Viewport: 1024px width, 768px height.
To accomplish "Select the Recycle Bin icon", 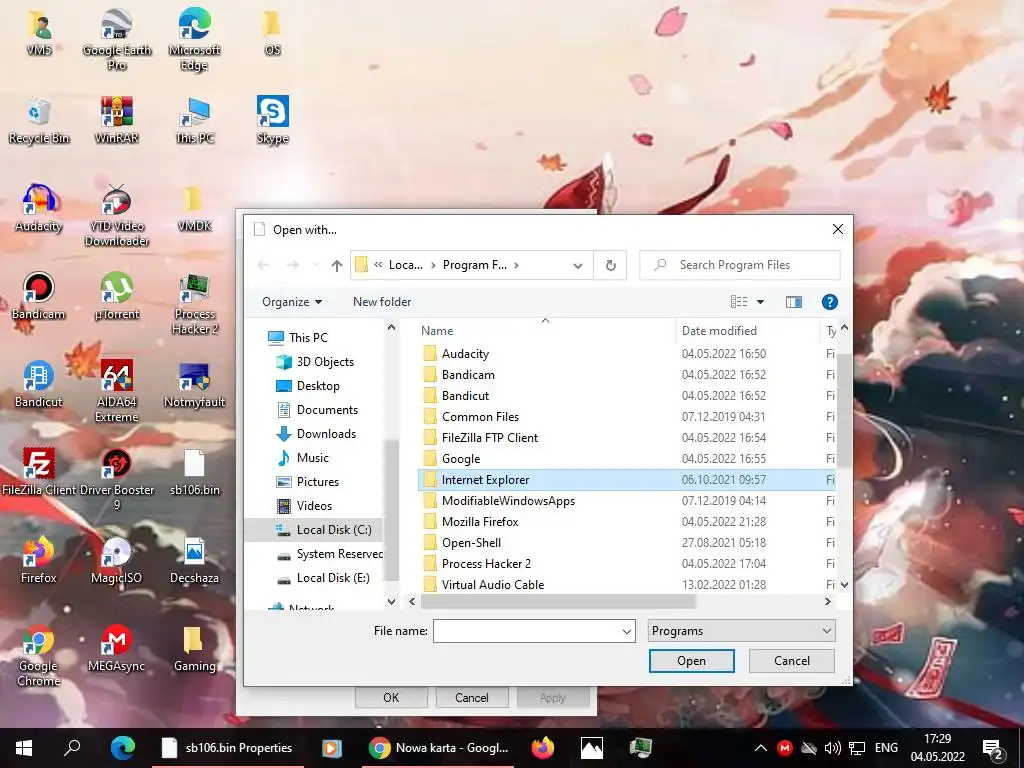I will [x=39, y=121].
